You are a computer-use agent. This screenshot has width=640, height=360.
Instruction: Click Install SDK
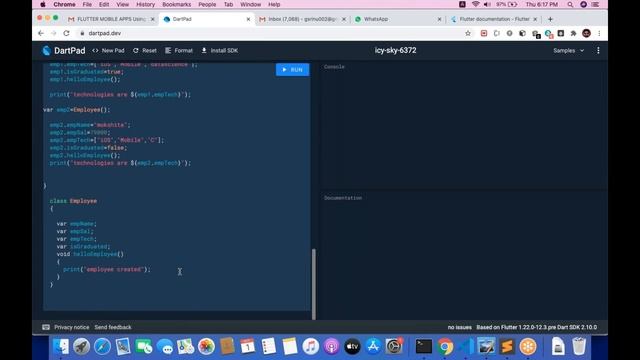pos(220,51)
